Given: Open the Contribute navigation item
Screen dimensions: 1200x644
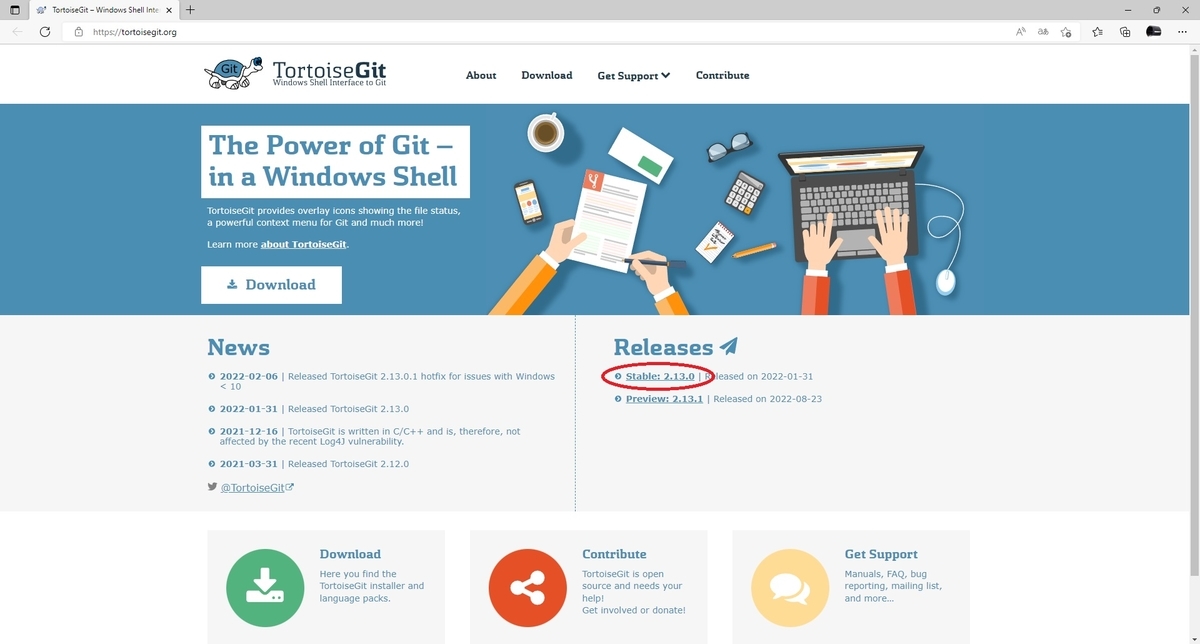Looking at the screenshot, I should click(722, 75).
